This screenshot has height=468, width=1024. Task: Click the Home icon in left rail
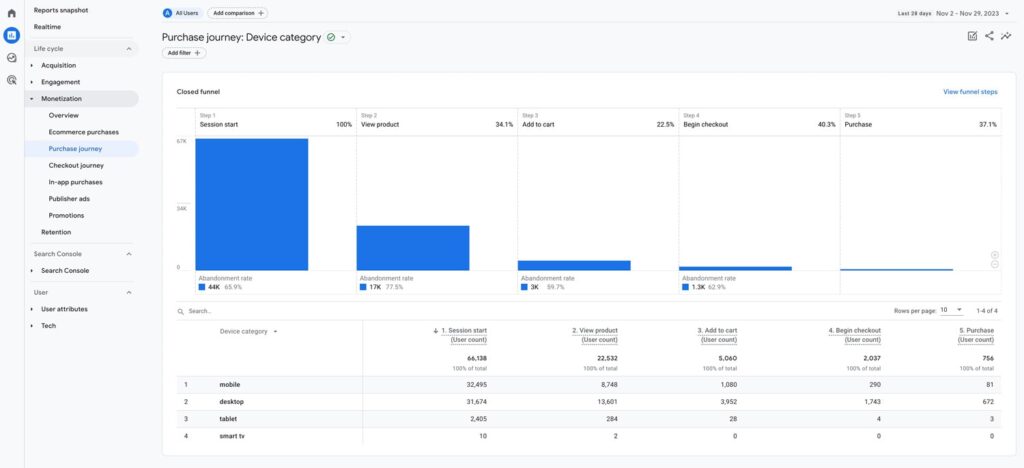(x=11, y=13)
